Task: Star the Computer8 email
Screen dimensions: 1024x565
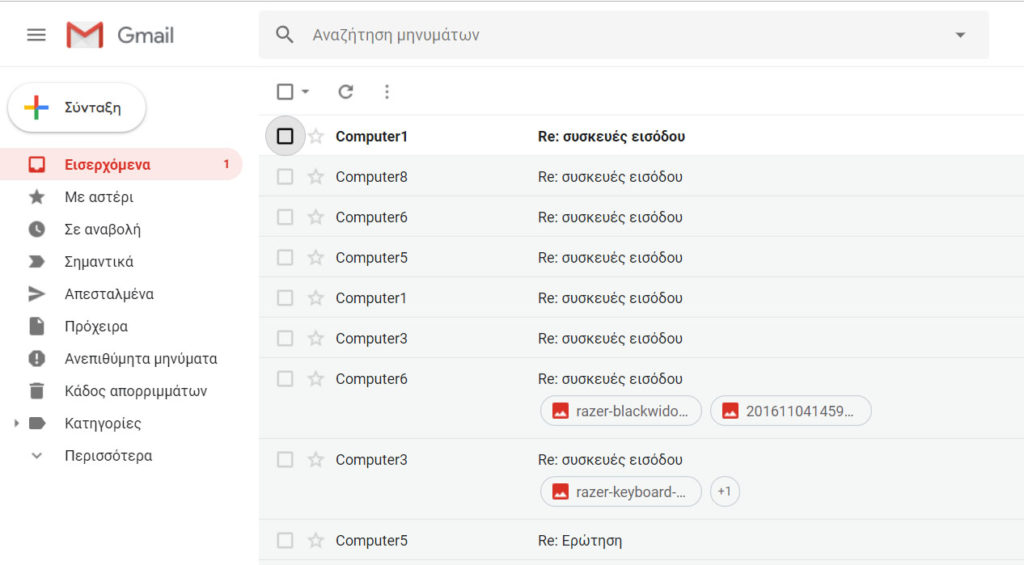Action: point(316,177)
